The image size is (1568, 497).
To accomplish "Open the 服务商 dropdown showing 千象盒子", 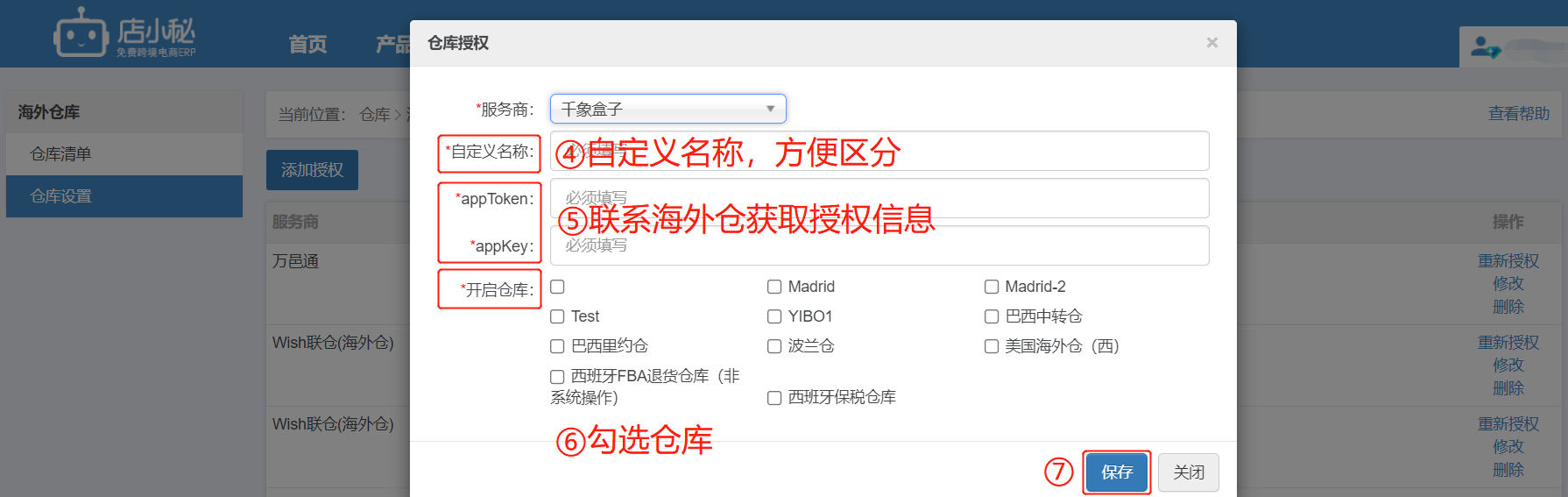I will [667, 109].
